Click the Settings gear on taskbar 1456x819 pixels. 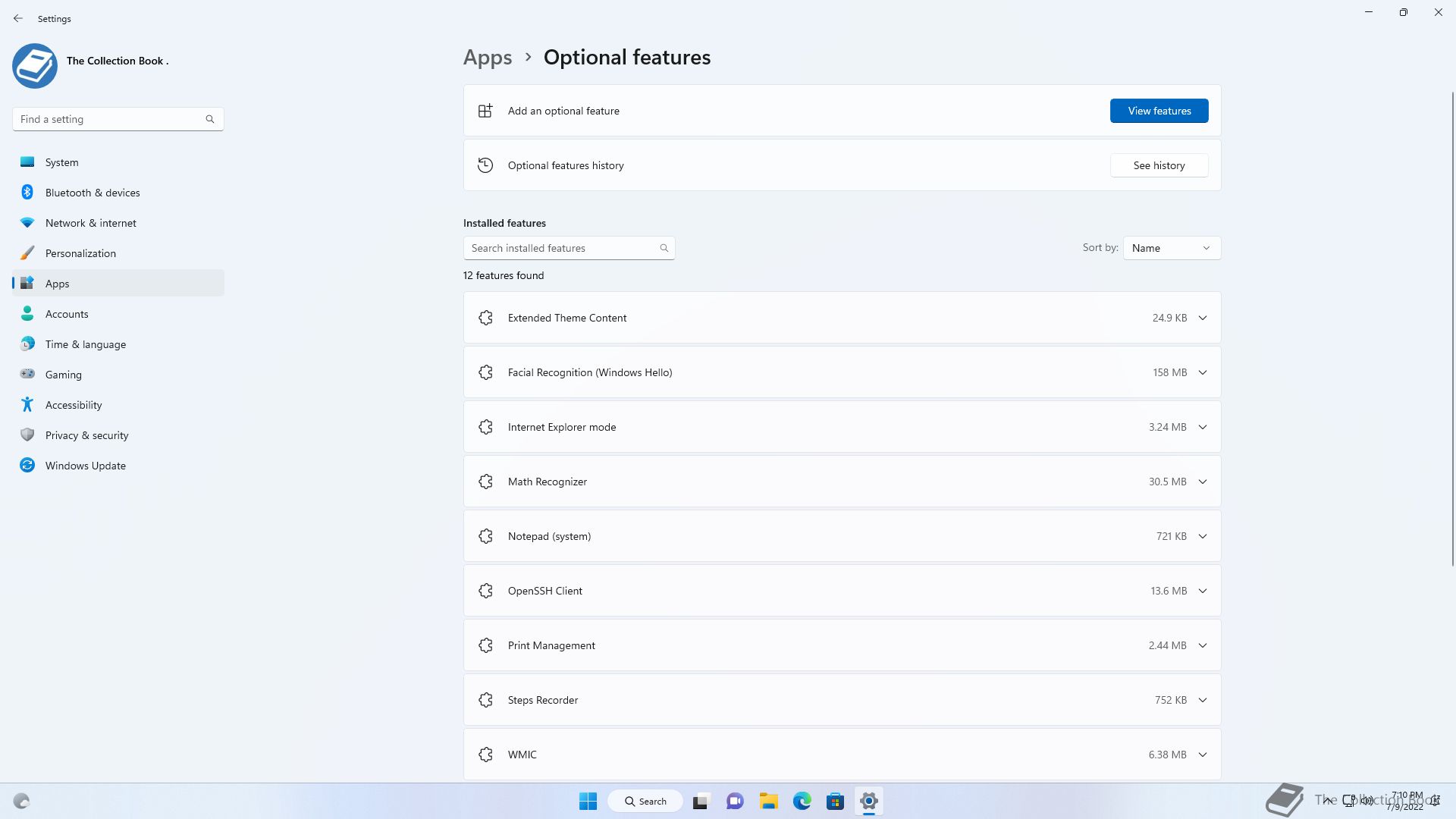869,801
